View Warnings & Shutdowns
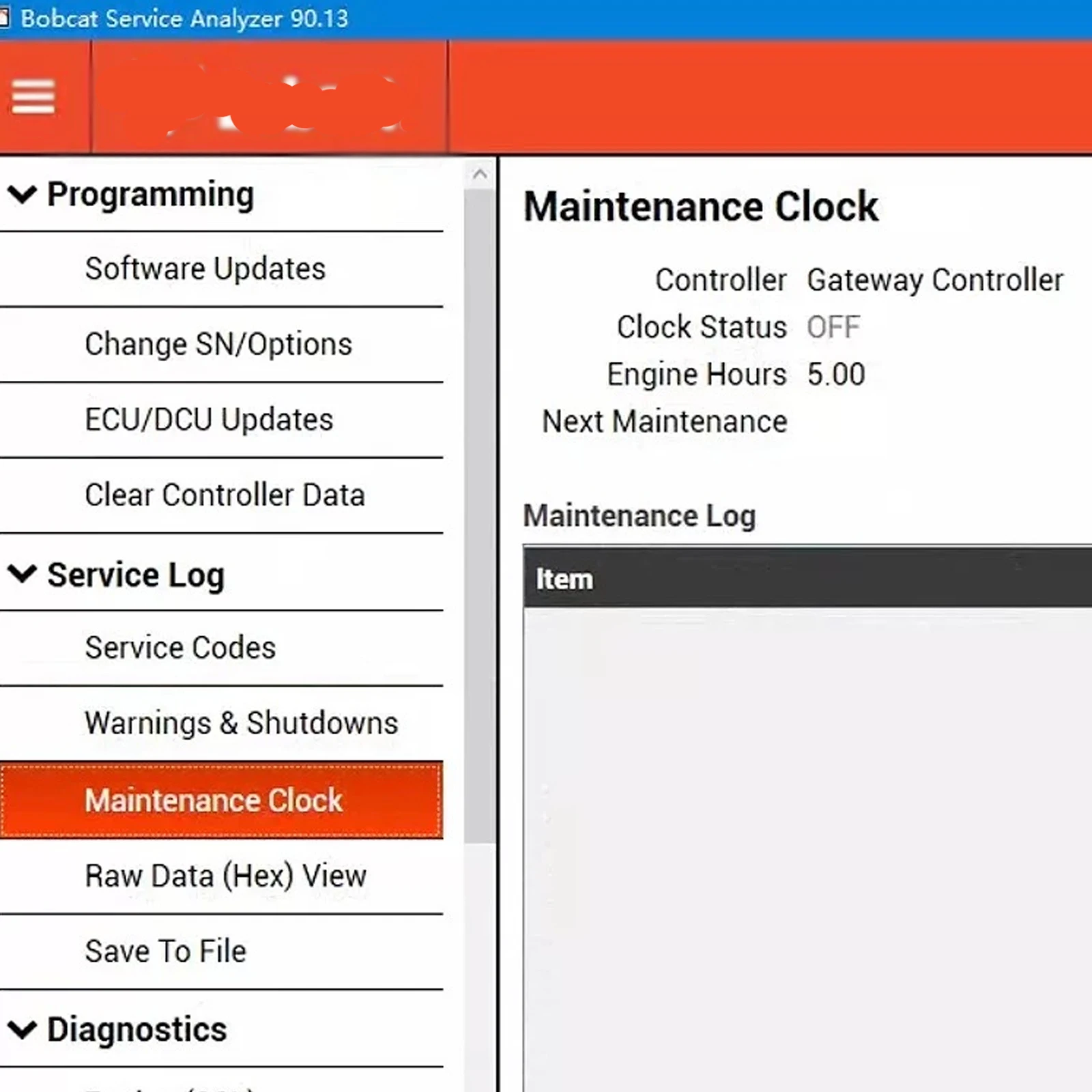This screenshot has height=1092, width=1092. (x=221, y=723)
